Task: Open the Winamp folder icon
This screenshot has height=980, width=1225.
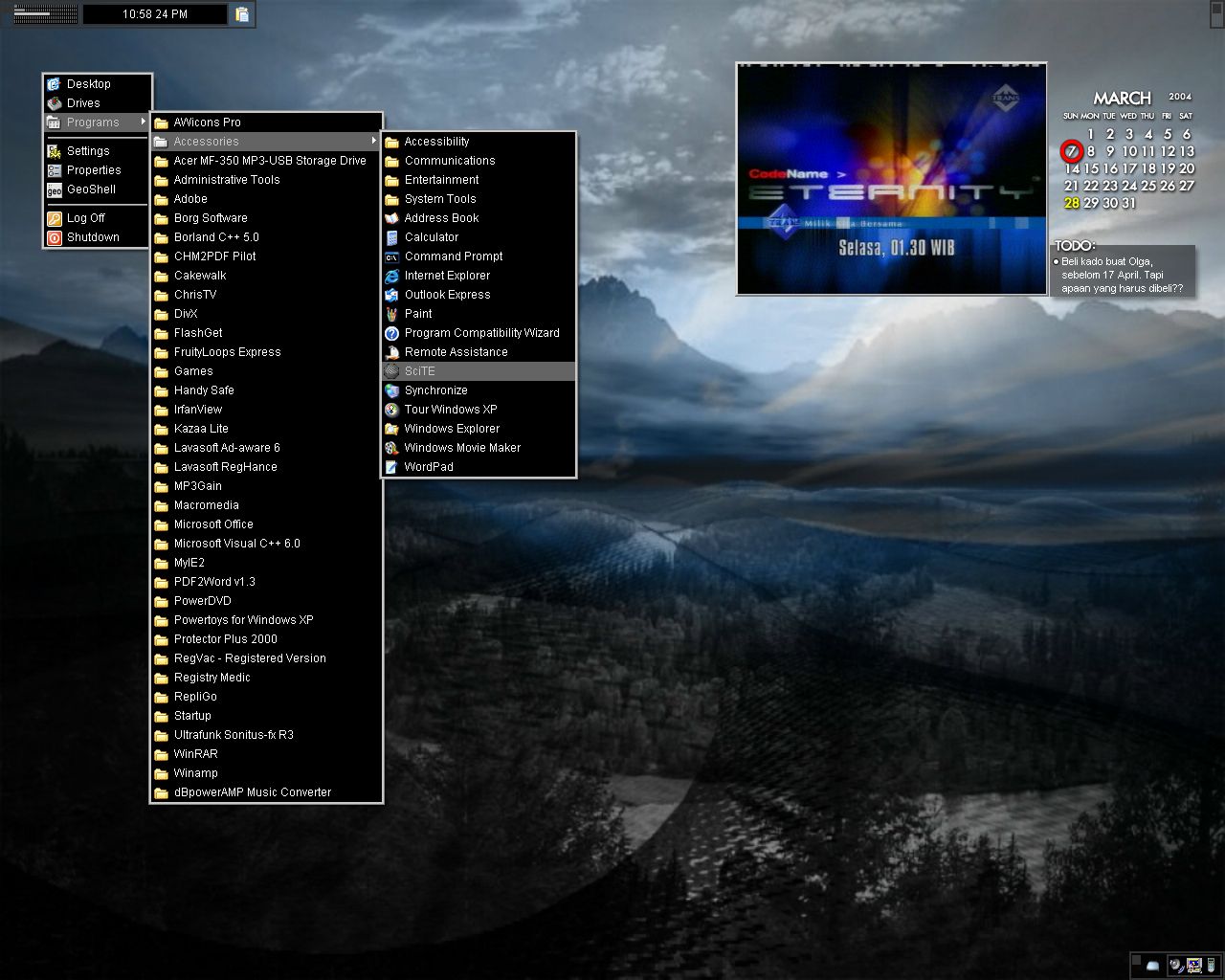Action: pos(161,773)
